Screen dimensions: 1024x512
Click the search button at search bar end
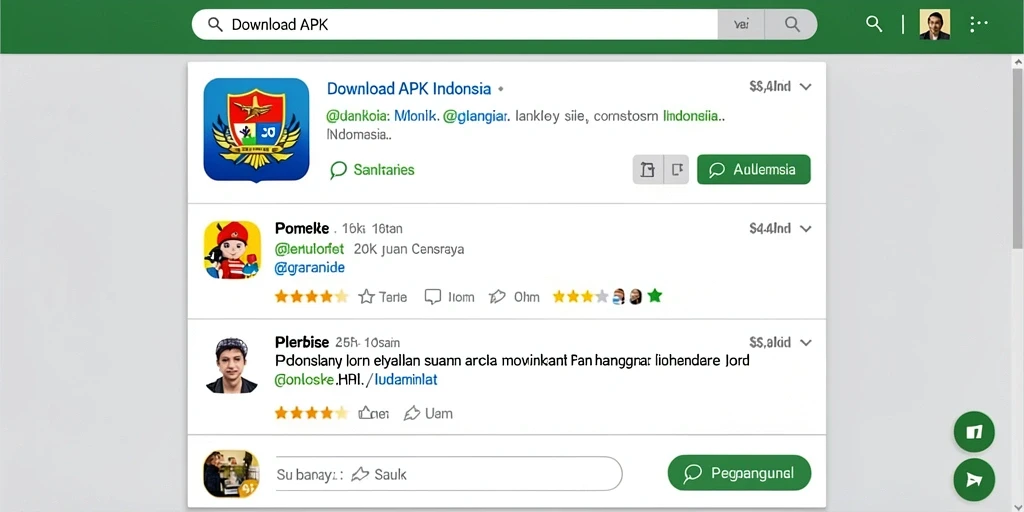792,25
